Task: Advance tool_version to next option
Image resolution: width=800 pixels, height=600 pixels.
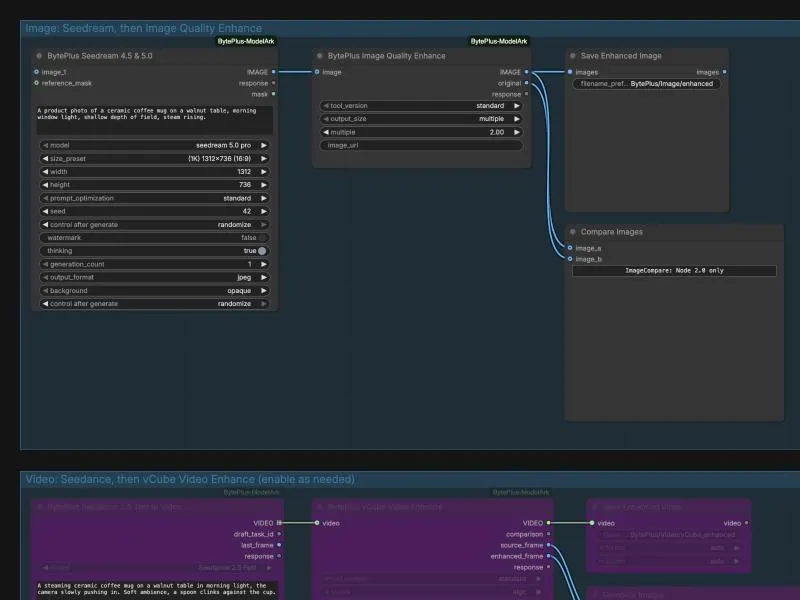Action: (x=517, y=106)
